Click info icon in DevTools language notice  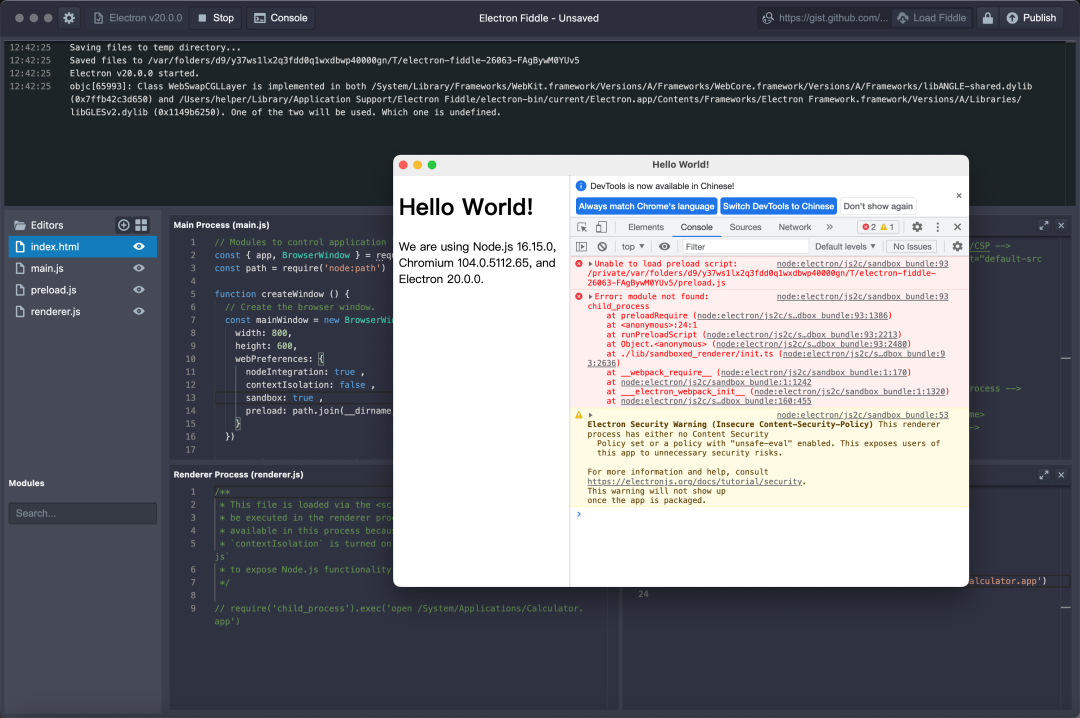(581, 186)
